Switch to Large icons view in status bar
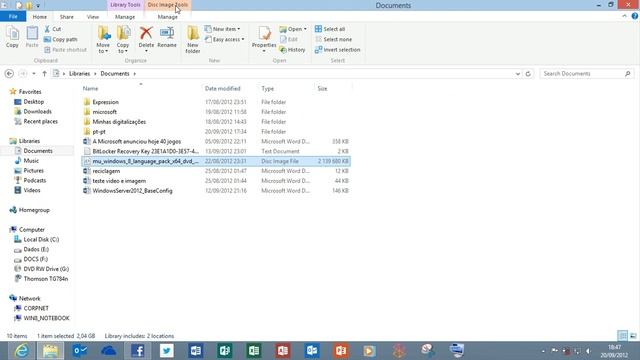The height and width of the screenshot is (360, 640). pyautogui.click(x=633, y=336)
